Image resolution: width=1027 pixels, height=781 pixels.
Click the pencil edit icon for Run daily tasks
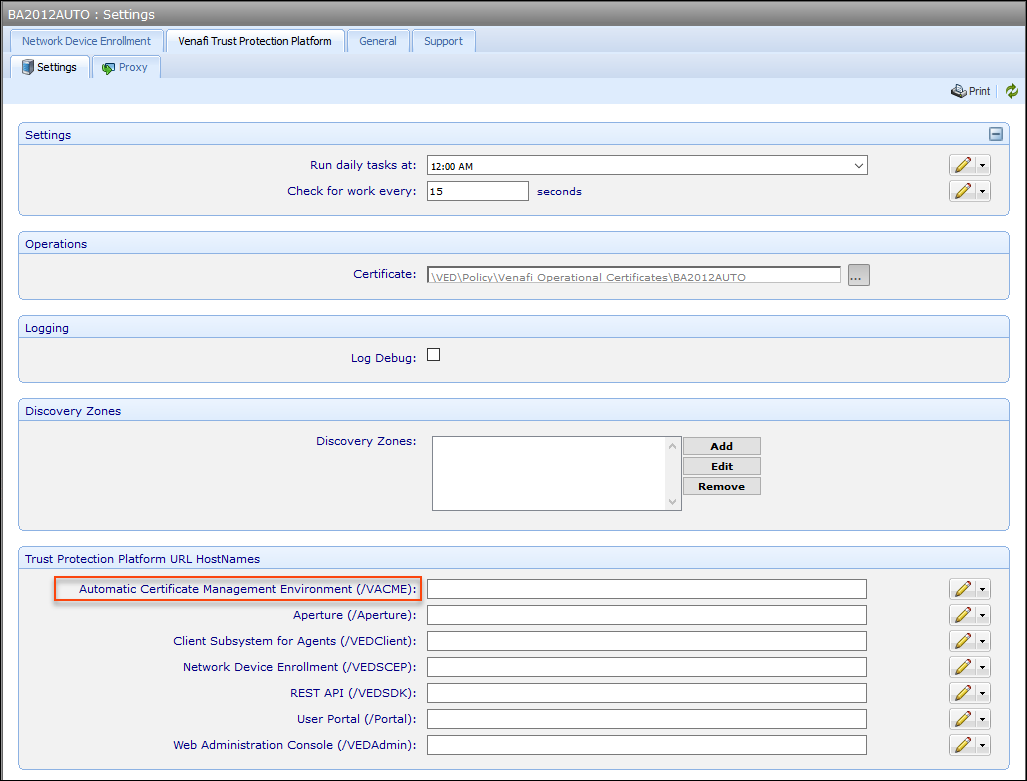963,164
